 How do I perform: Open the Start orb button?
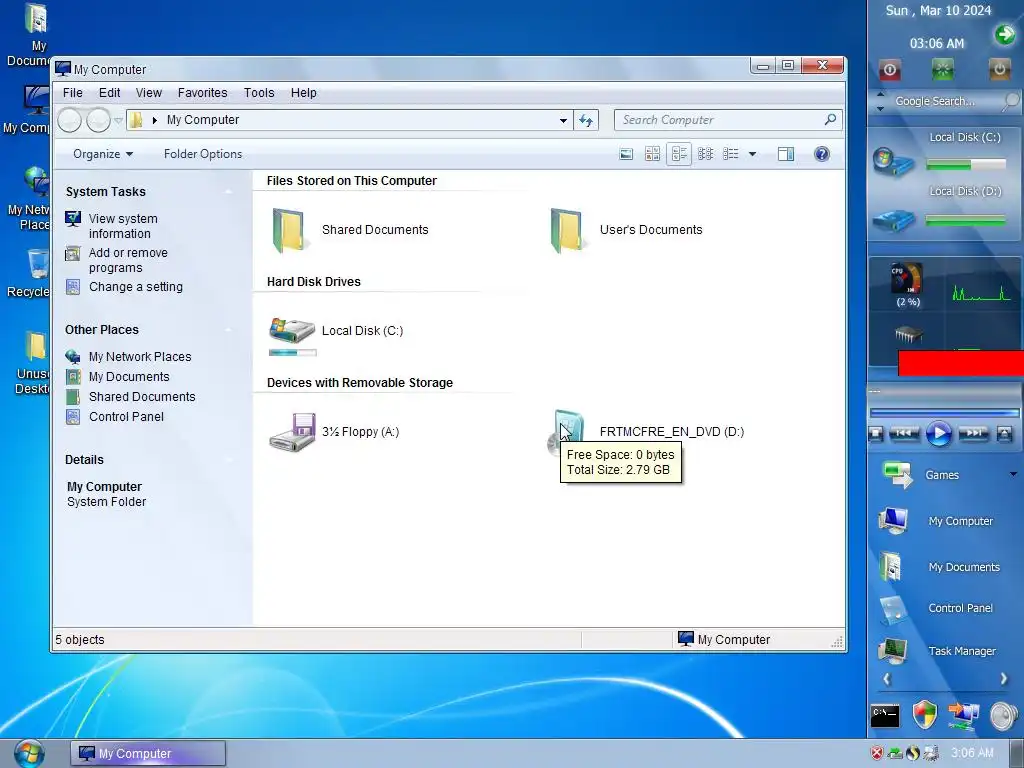(29, 753)
